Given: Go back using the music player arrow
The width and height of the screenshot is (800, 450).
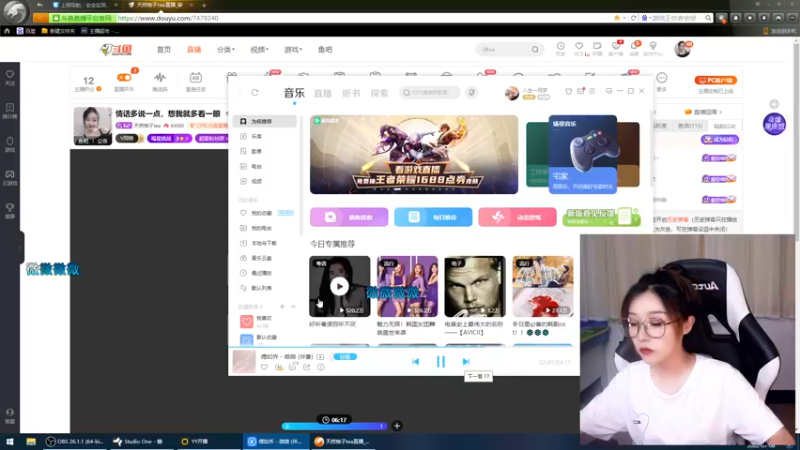Looking at the screenshot, I should coord(240,92).
